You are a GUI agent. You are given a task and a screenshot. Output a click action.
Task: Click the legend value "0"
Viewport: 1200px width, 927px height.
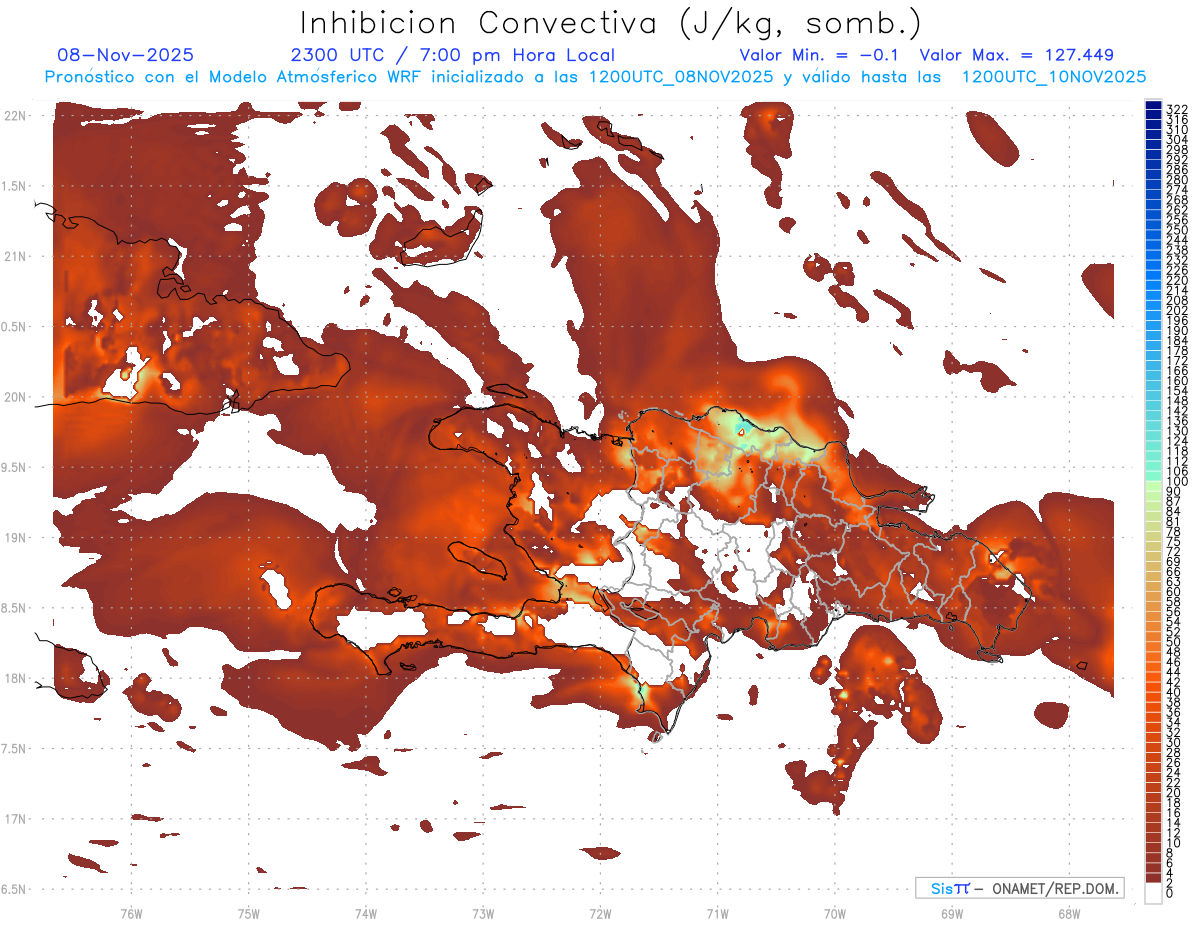[x=1169, y=893]
